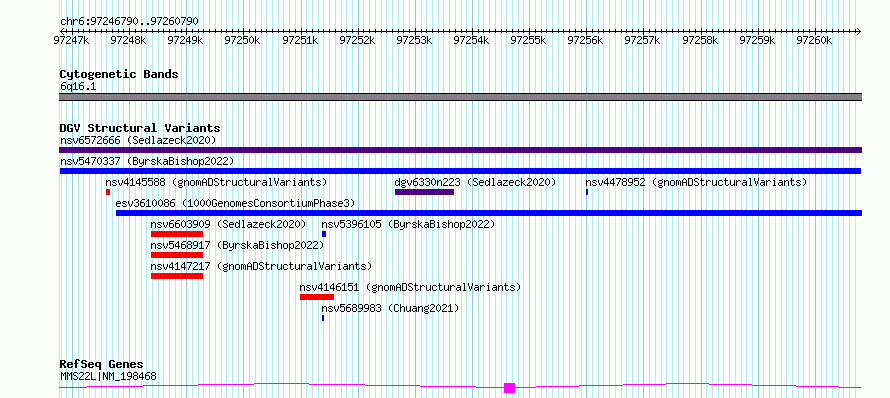Select the red nsv6603909 variant bar
The image size is (890, 398).
177,234
